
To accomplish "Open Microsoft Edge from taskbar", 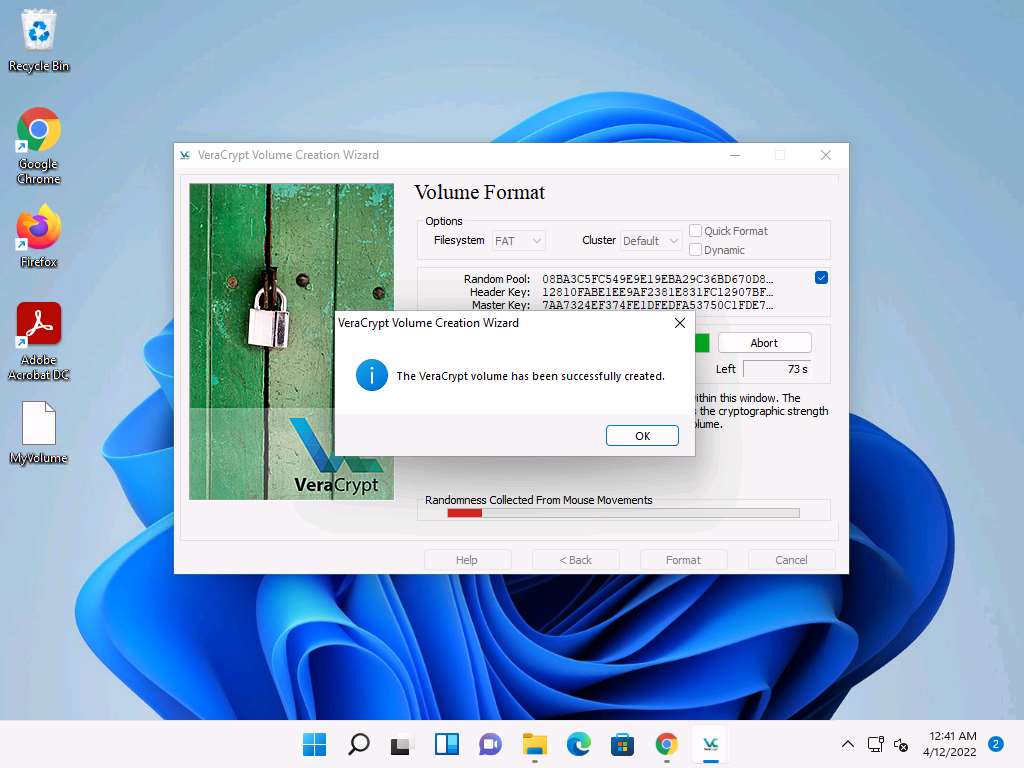I will [x=579, y=744].
